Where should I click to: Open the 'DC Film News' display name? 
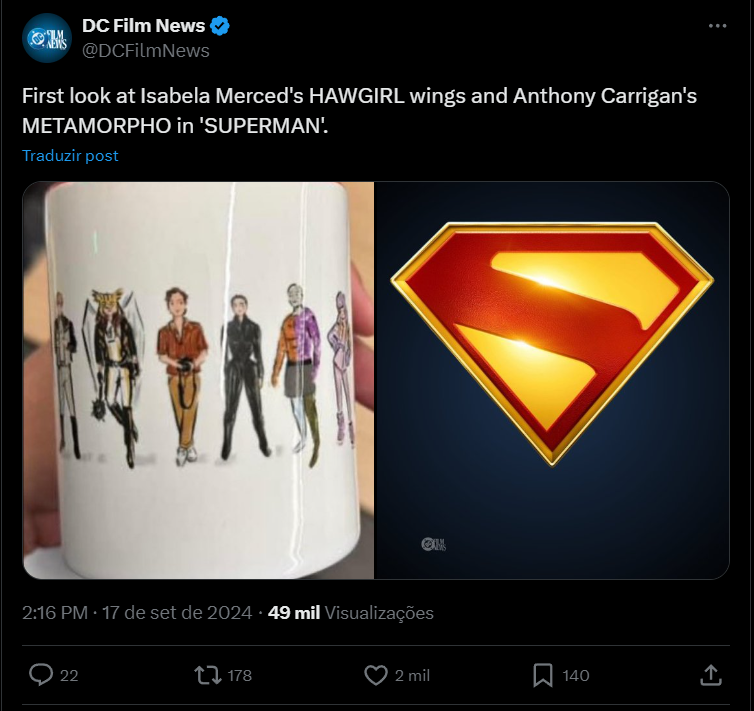143,26
